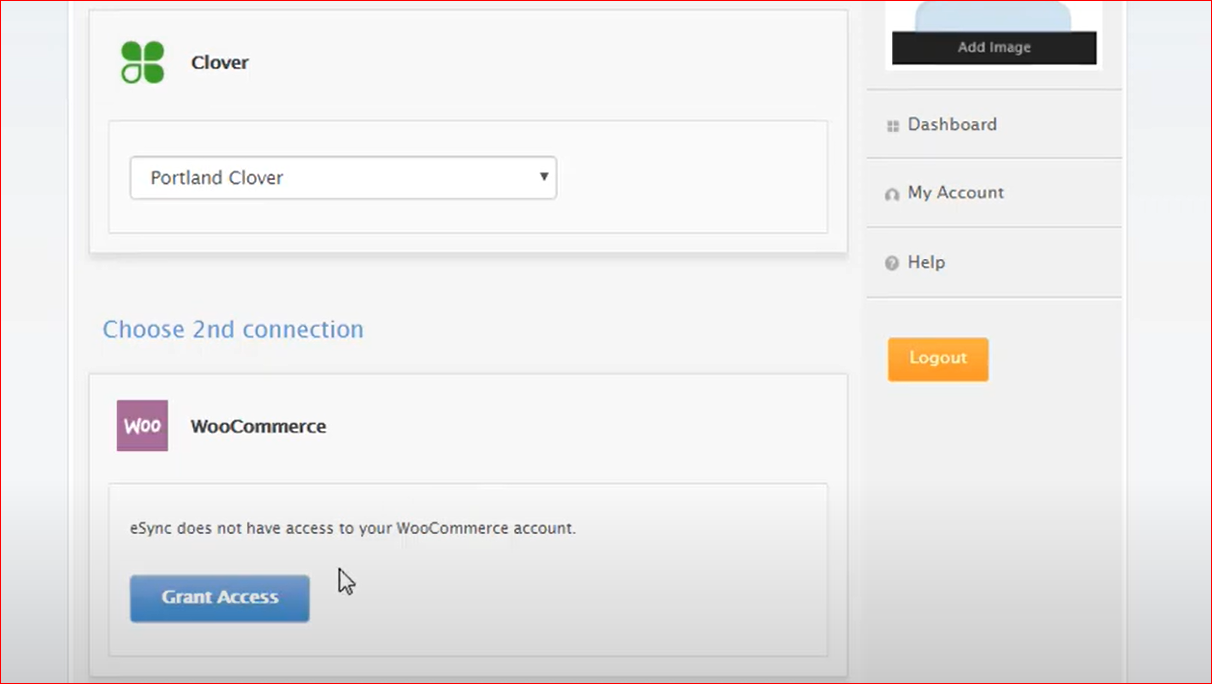Click the Help question mark icon
The image size is (1212, 684).
coord(892,264)
